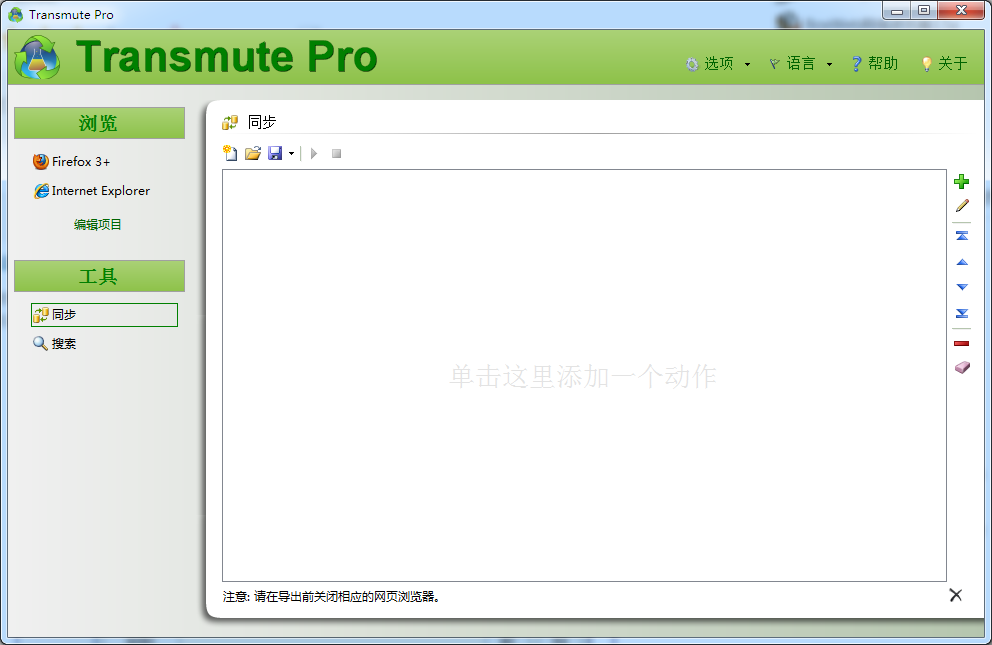Viewport: 992px width, 645px height.
Task: Minimize the Transmute Pro window
Action: (896, 10)
